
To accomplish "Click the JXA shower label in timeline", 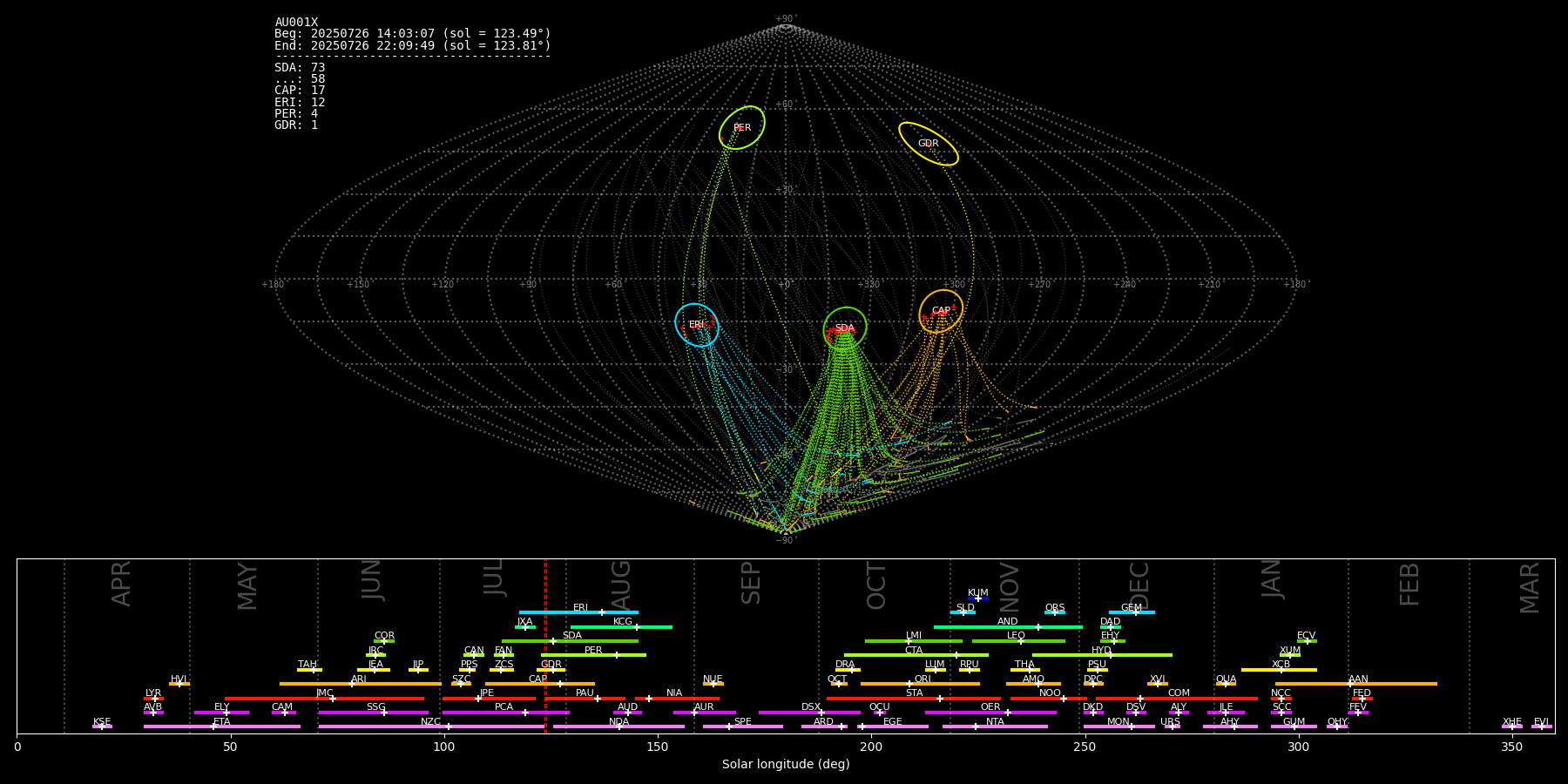I will tap(524, 622).
